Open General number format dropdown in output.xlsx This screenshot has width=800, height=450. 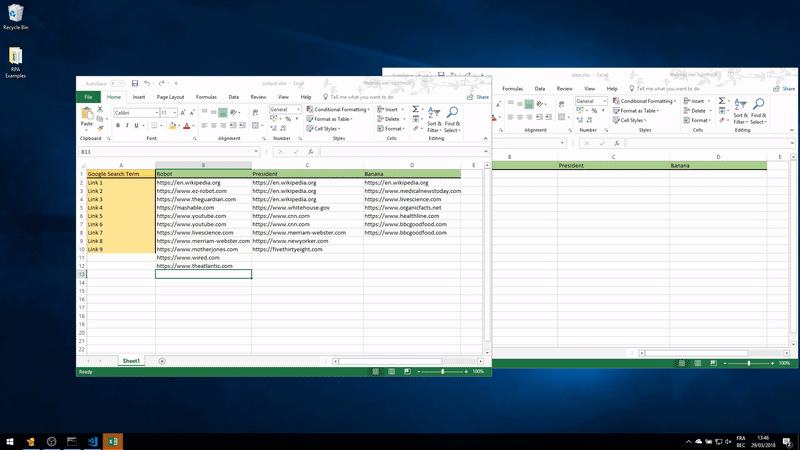point(298,110)
